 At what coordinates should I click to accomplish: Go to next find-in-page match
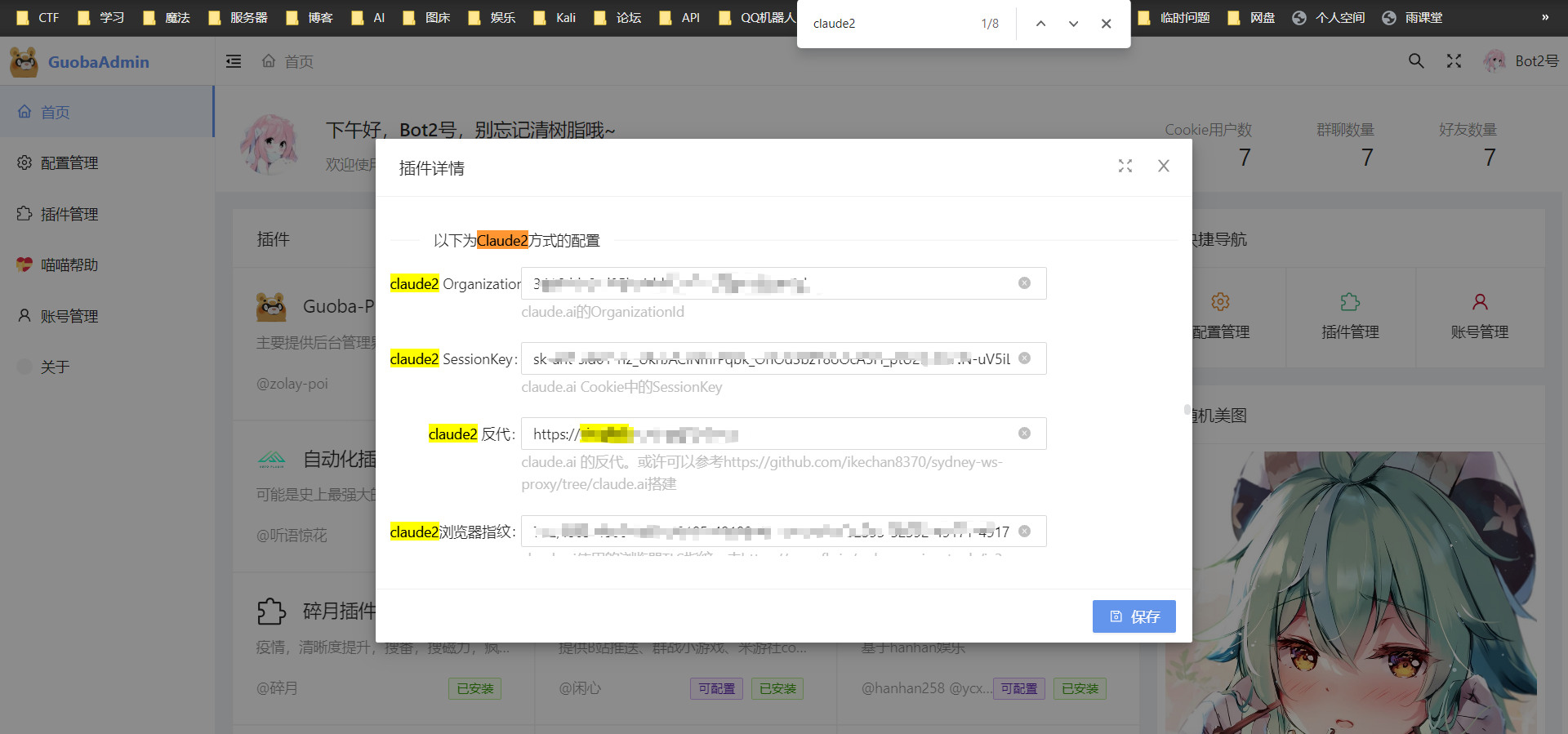tap(1073, 24)
